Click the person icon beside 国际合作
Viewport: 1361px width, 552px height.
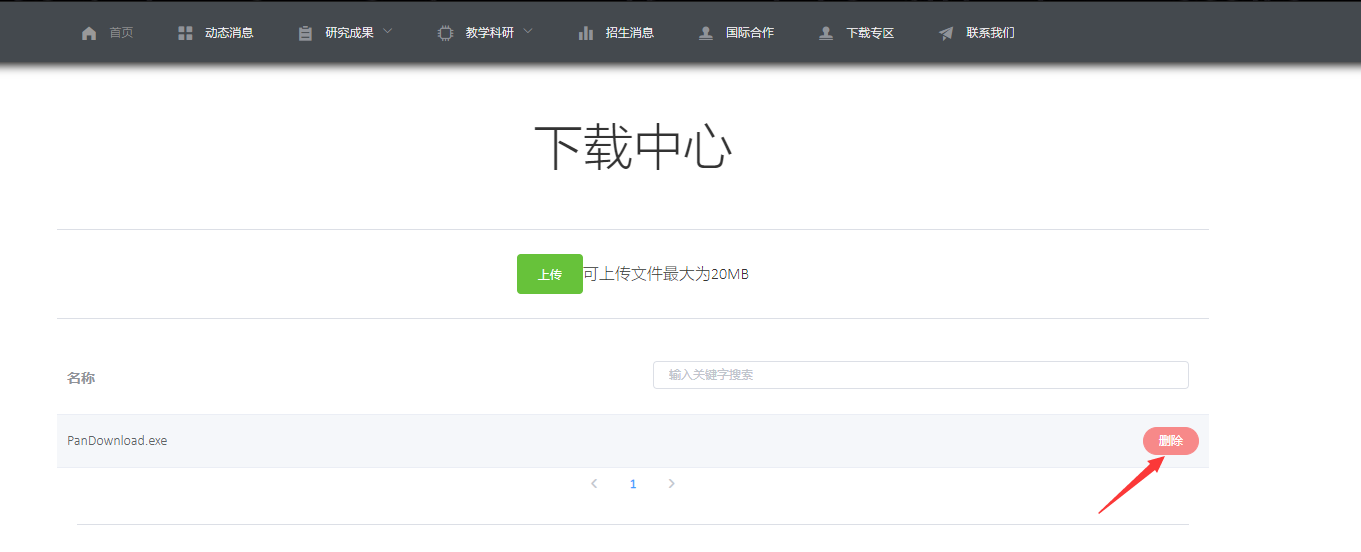click(706, 33)
